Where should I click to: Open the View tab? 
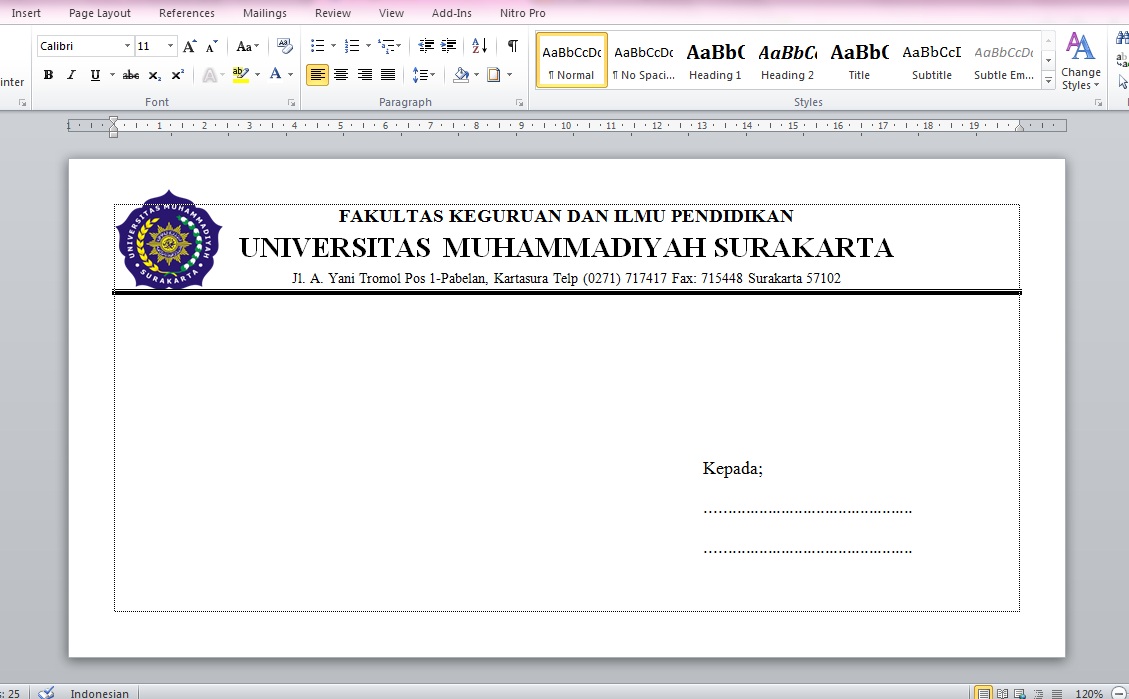(x=391, y=13)
